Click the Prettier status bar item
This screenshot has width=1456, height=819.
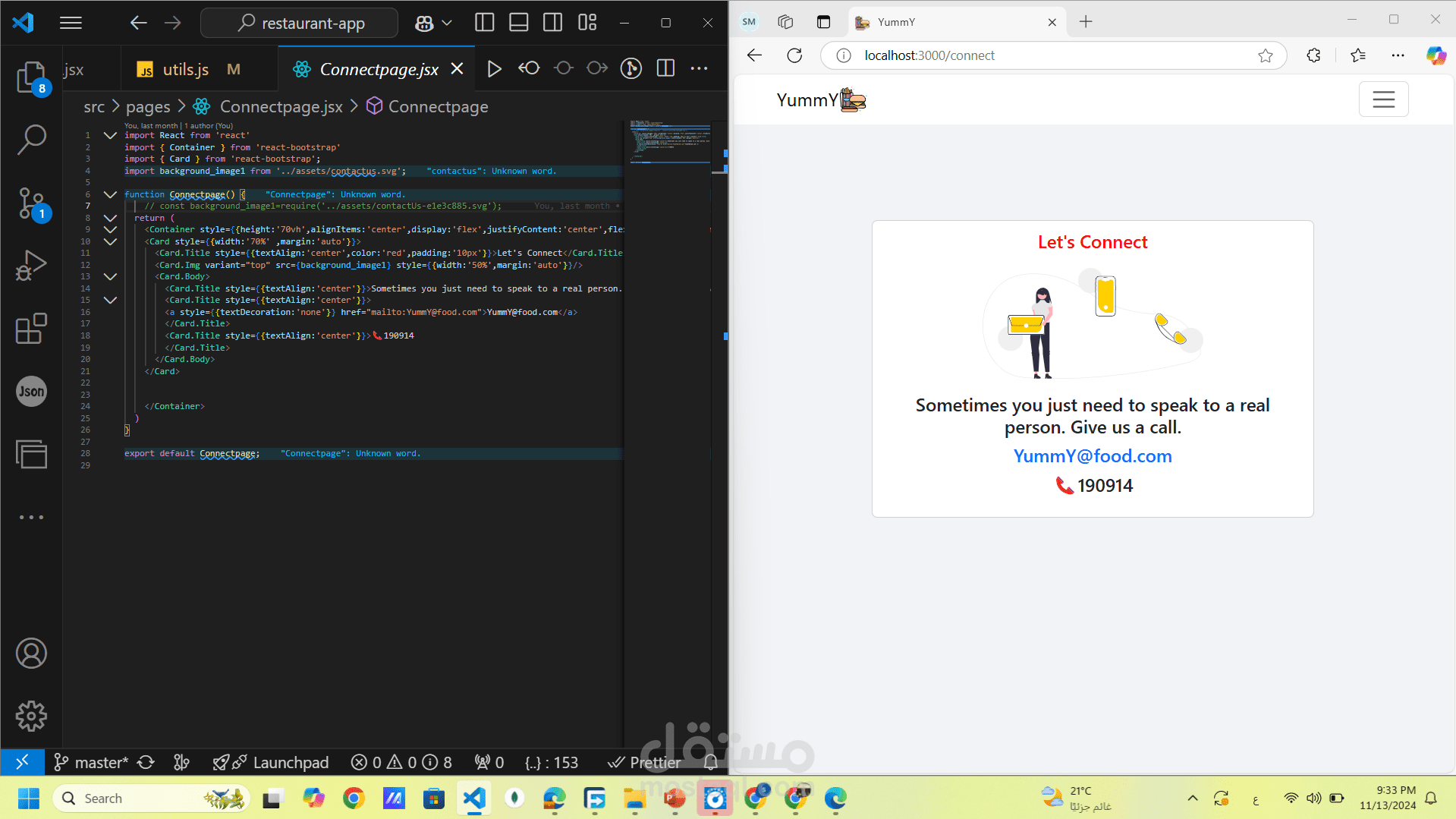click(644, 762)
